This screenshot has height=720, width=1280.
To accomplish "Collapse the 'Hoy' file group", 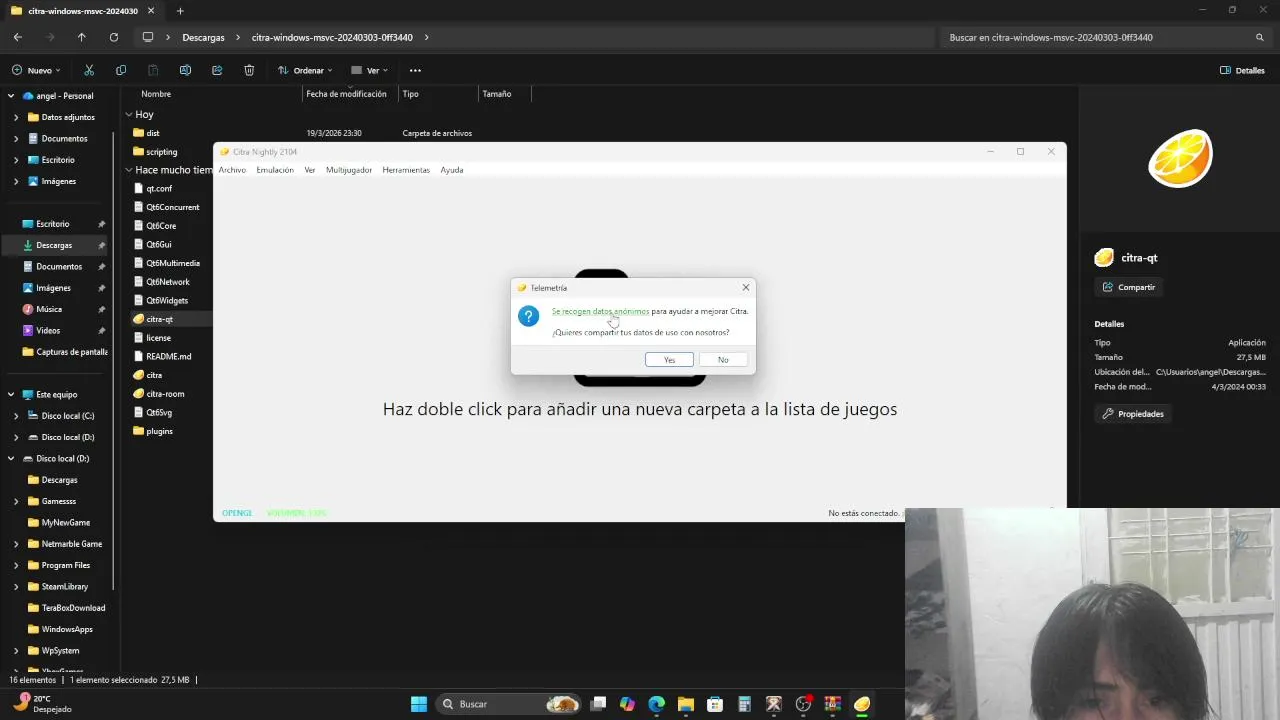I will (x=129, y=114).
